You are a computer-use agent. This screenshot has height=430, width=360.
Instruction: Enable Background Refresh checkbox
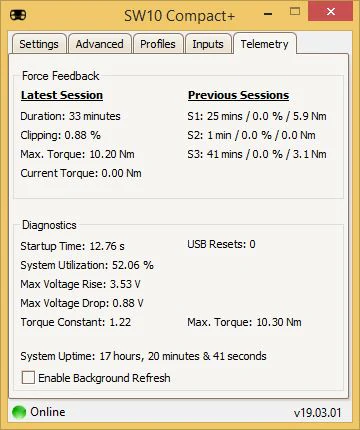28,378
